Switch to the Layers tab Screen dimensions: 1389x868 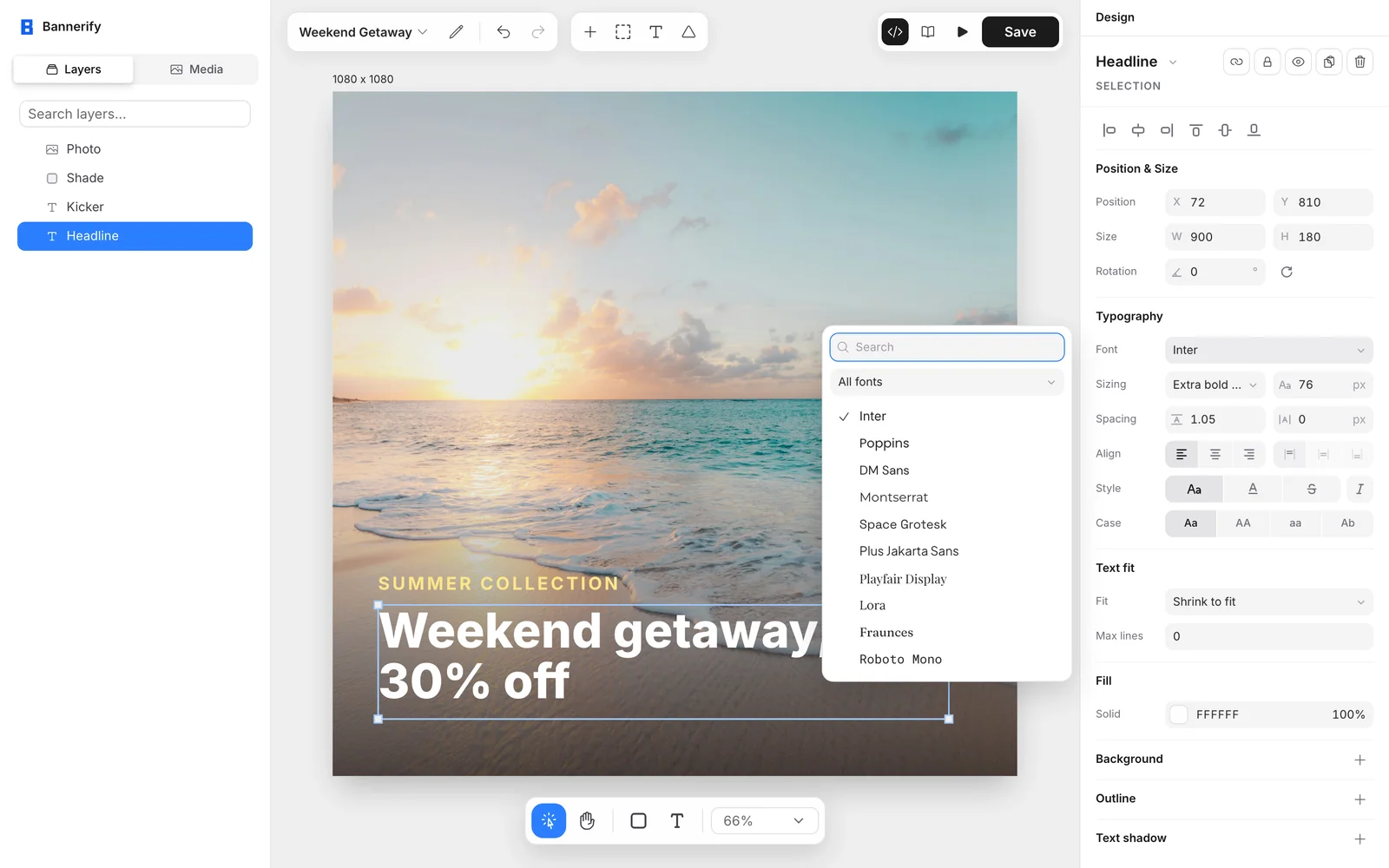(x=74, y=69)
